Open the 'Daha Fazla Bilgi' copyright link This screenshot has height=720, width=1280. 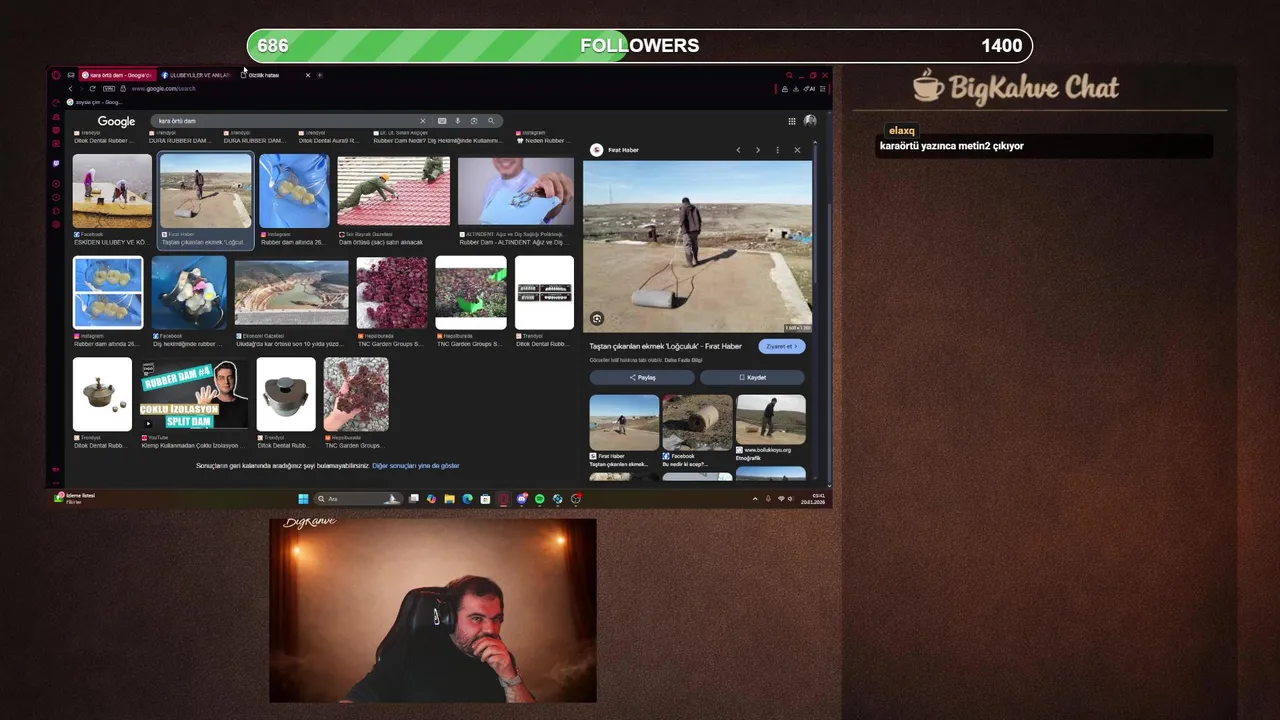(x=684, y=360)
